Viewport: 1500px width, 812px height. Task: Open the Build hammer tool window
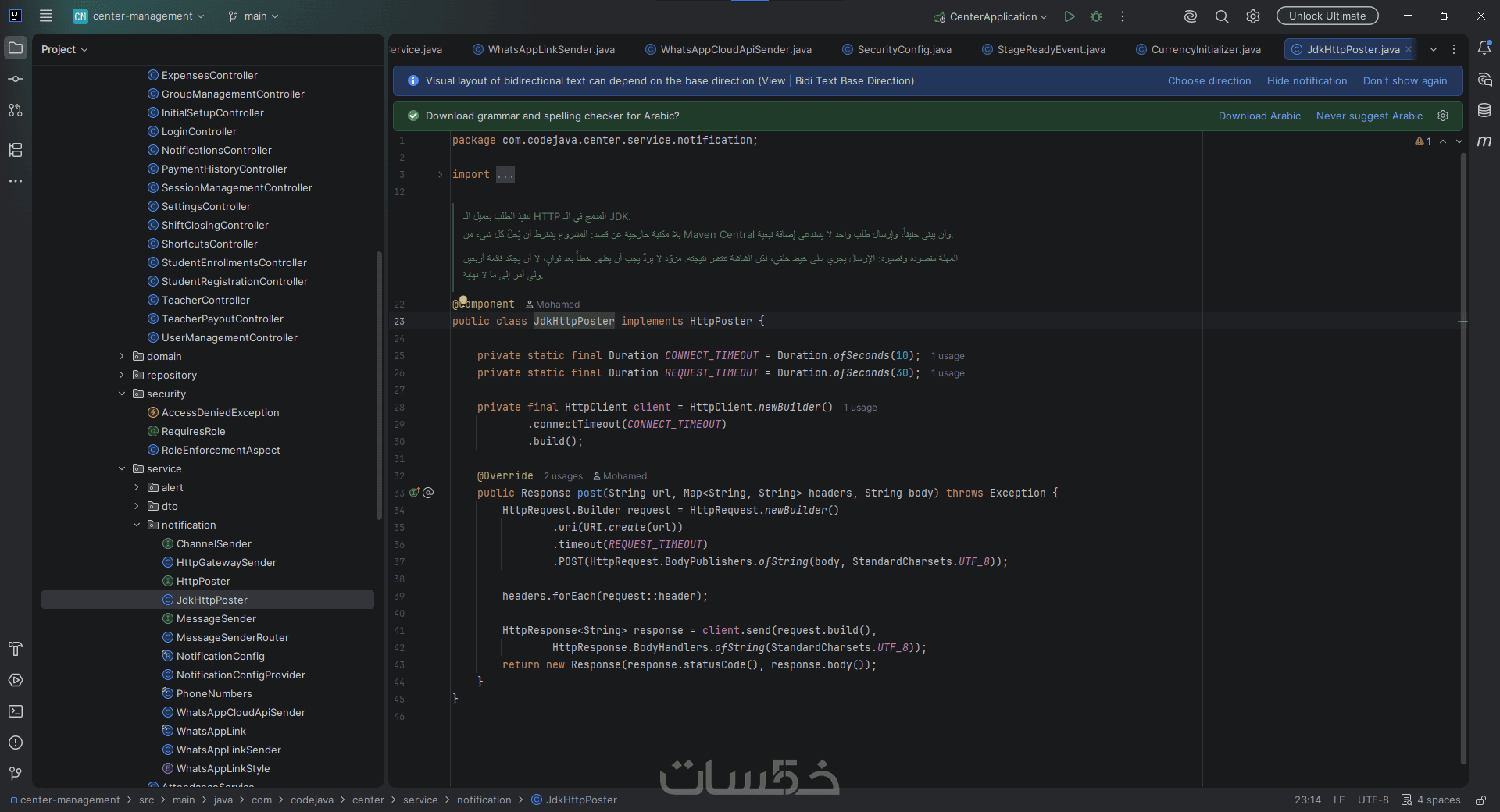tap(16, 649)
